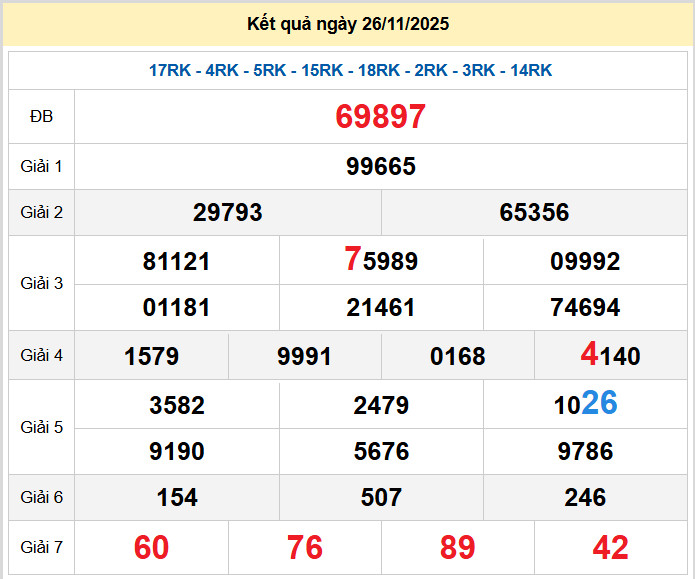Select the Giải 7 number 42
The image size is (695, 579).
[610, 547]
